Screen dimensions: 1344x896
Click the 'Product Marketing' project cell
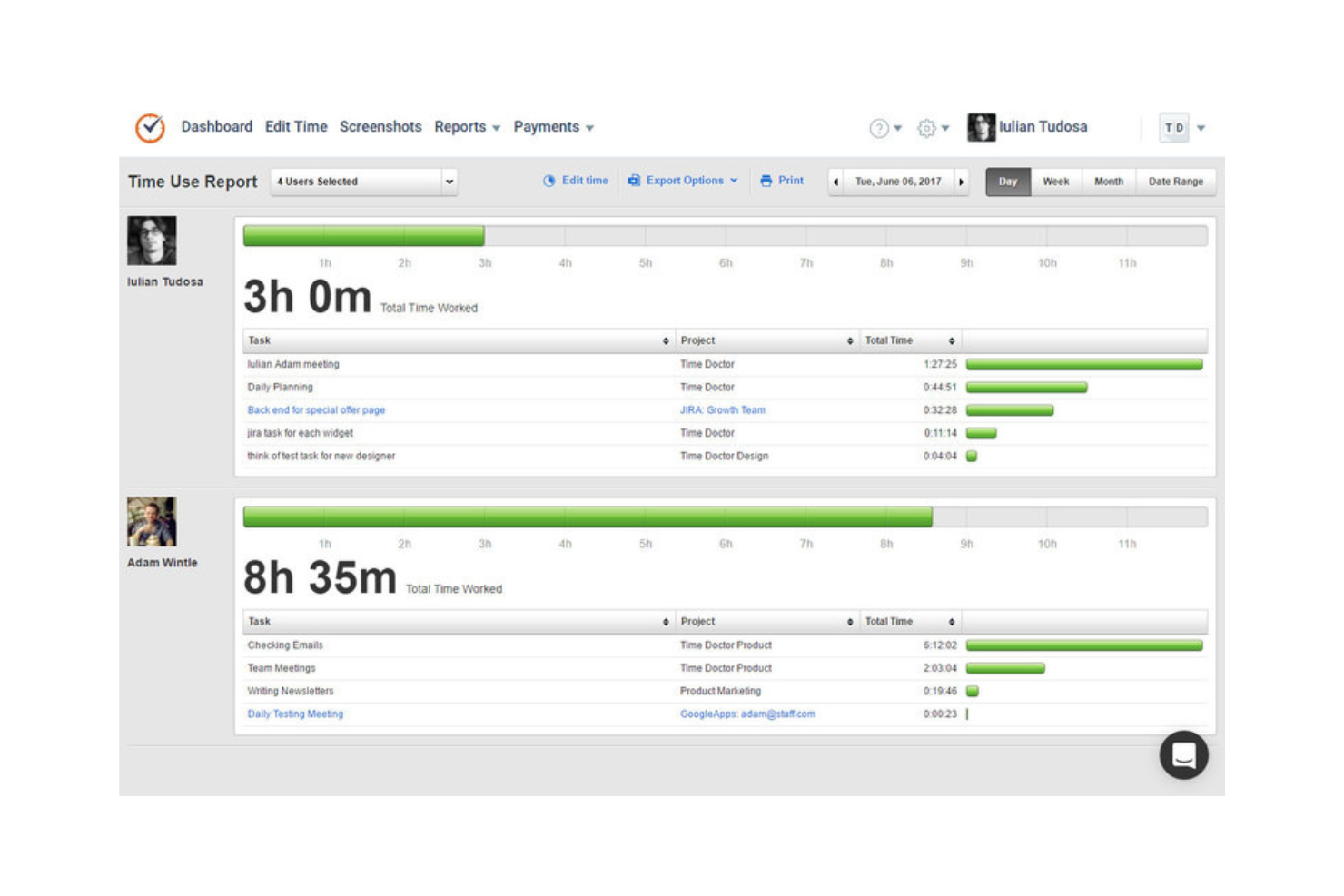click(720, 692)
